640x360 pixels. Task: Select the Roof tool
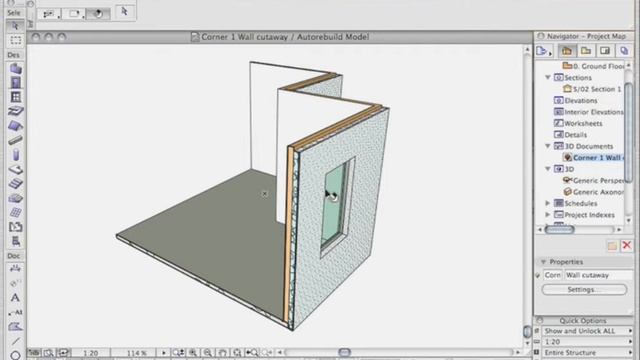coord(16,126)
